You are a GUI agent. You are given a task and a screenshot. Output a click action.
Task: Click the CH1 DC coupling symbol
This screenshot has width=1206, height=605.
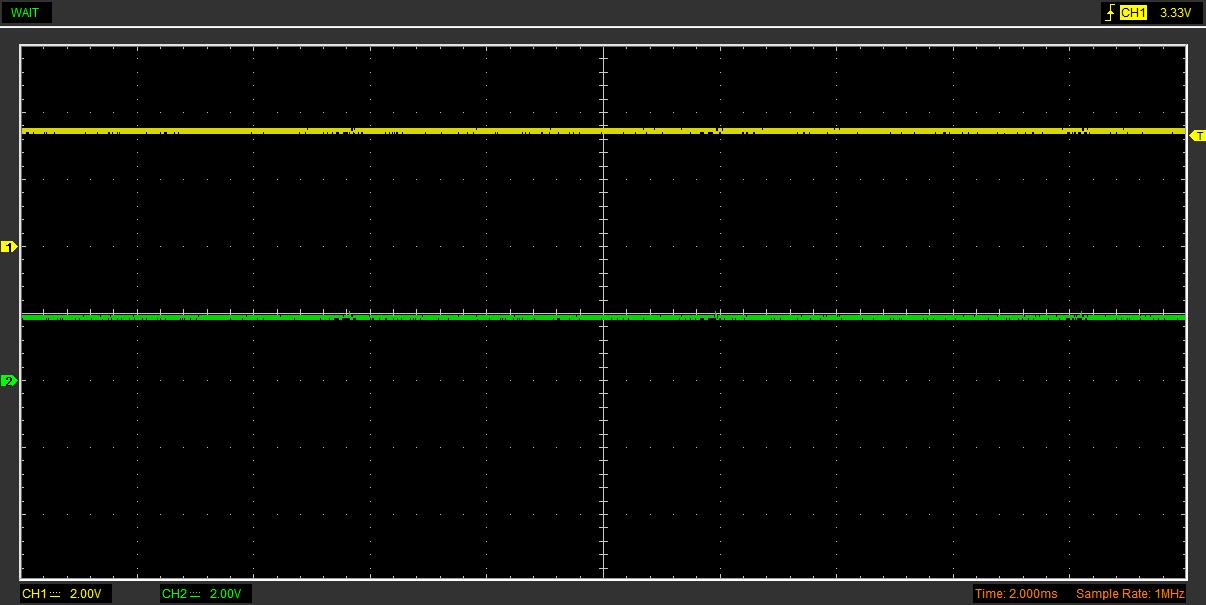pyautogui.click(x=55, y=594)
